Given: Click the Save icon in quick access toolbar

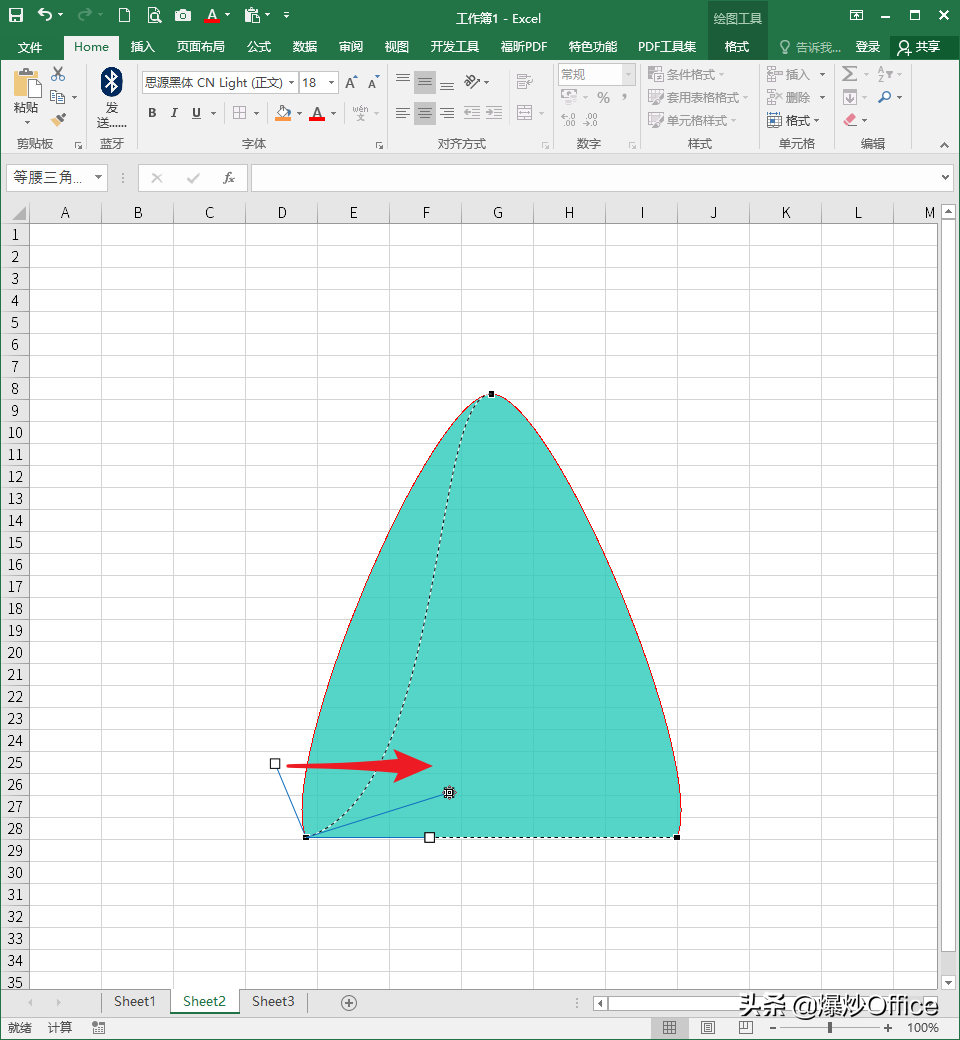Looking at the screenshot, I should pos(16,15).
